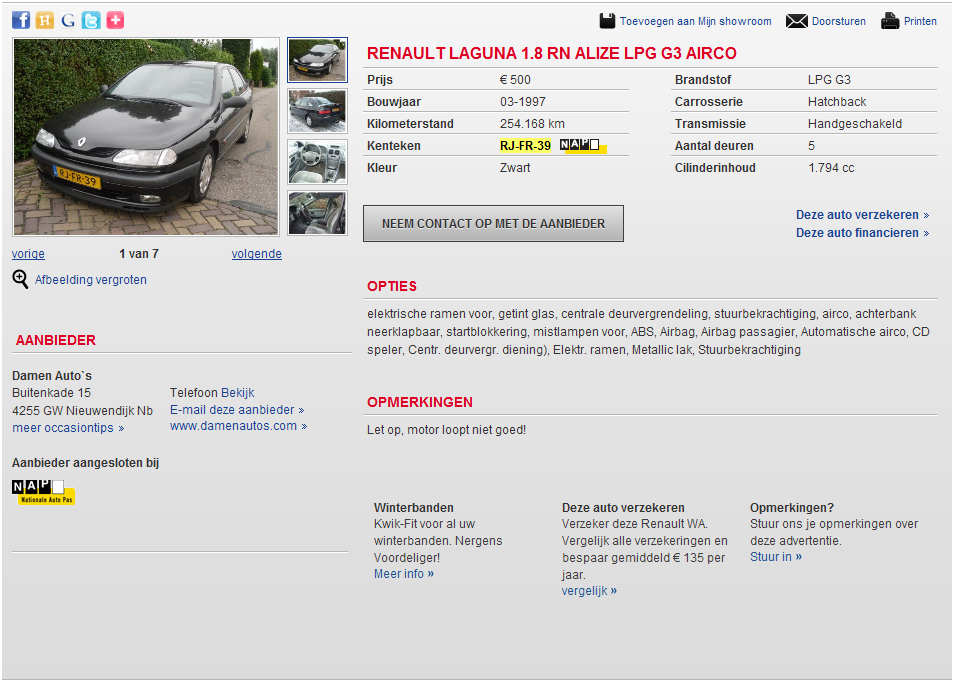The image size is (954, 683).
Task: Click the floppy disk save icon
Action: coord(607,21)
